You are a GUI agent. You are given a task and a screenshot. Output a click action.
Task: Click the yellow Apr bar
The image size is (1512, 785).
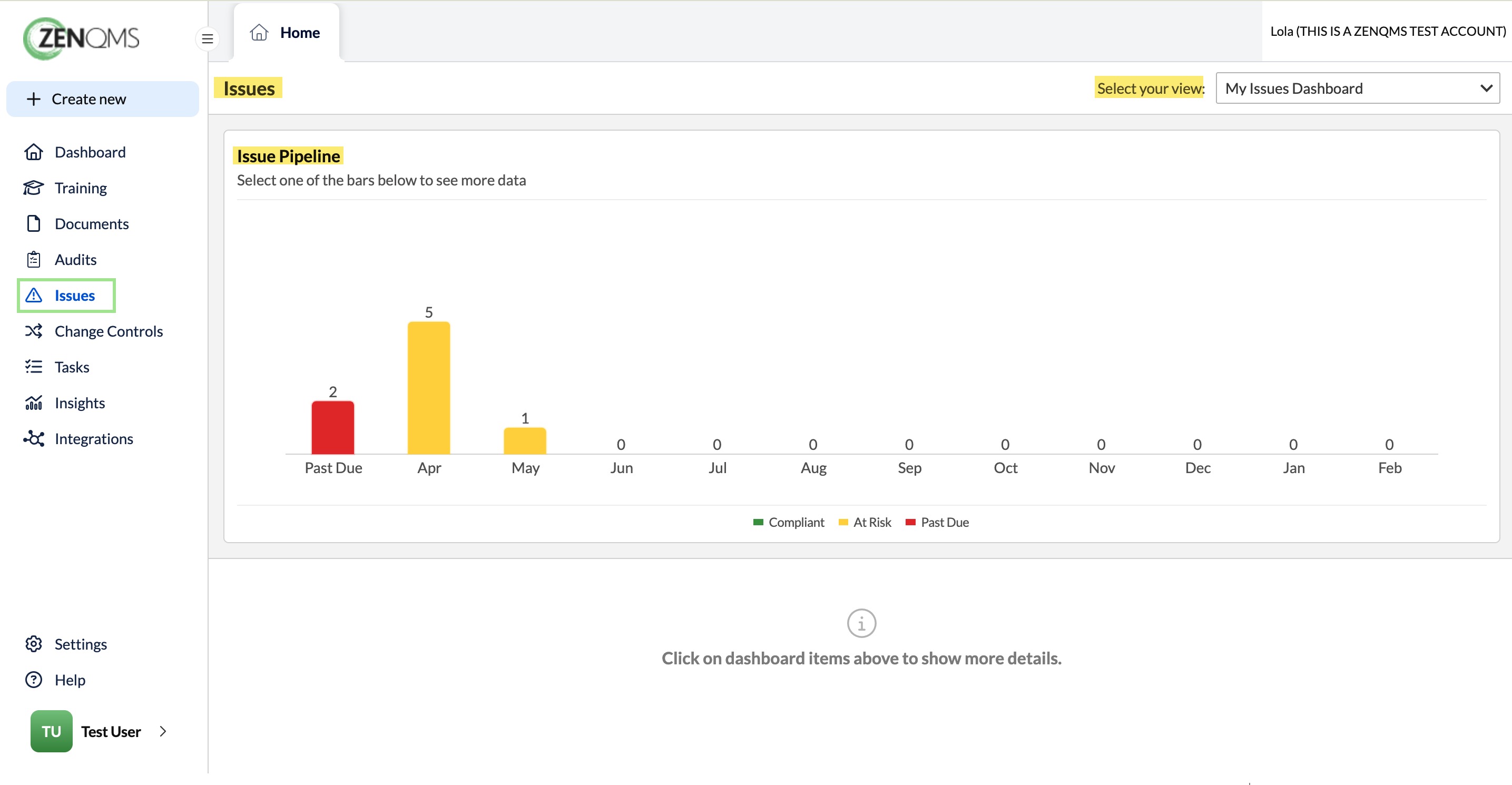(429, 388)
